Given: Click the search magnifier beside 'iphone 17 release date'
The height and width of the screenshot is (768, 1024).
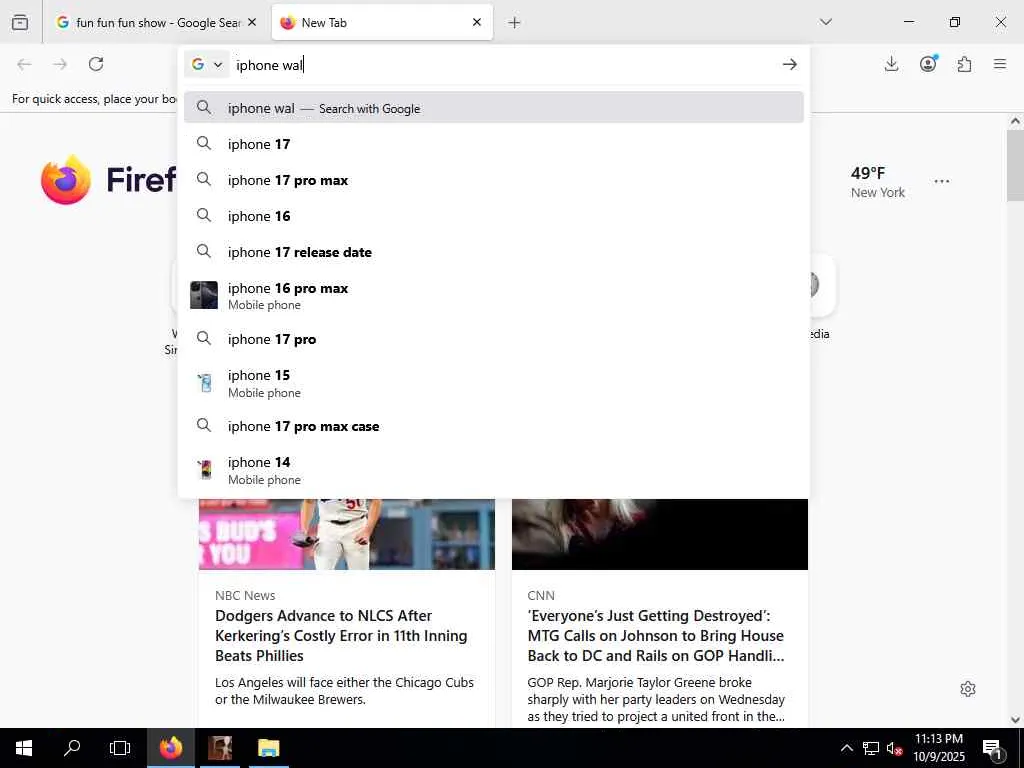Looking at the screenshot, I should click(x=204, y=251).
